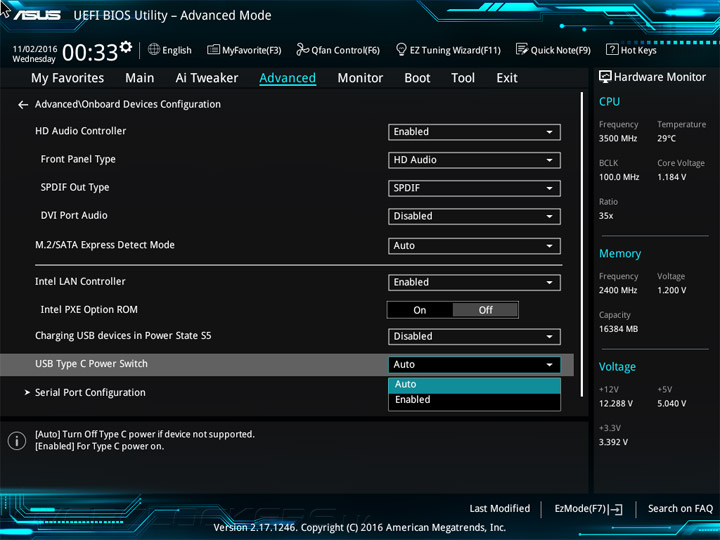Image resolution: width=720 pixels, height=540 pixels.
Task: Open Charging USB devices in S5 dropdown
Action: 474,337
